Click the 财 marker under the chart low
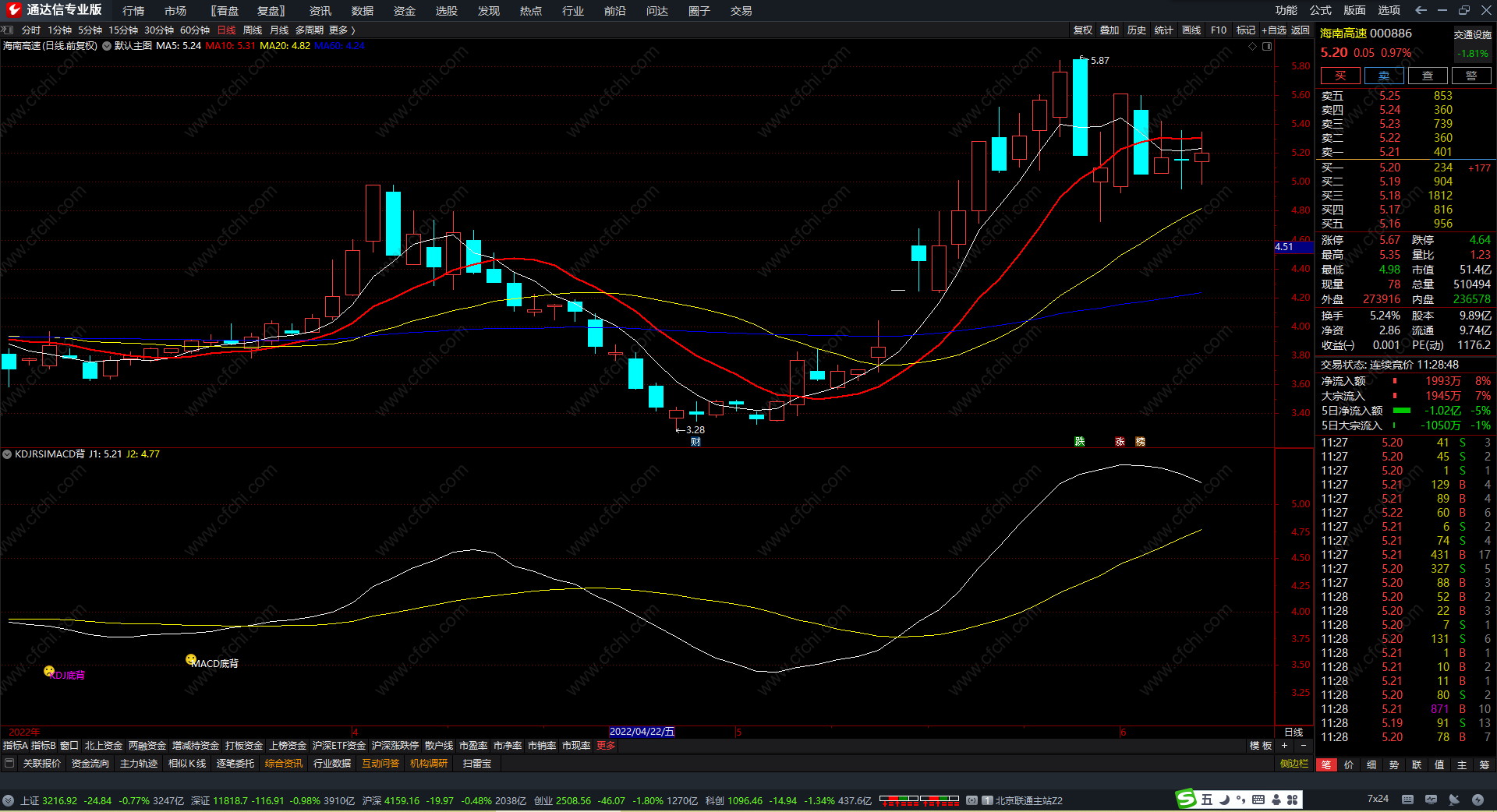1497x812 pixels. click(695, 442)
